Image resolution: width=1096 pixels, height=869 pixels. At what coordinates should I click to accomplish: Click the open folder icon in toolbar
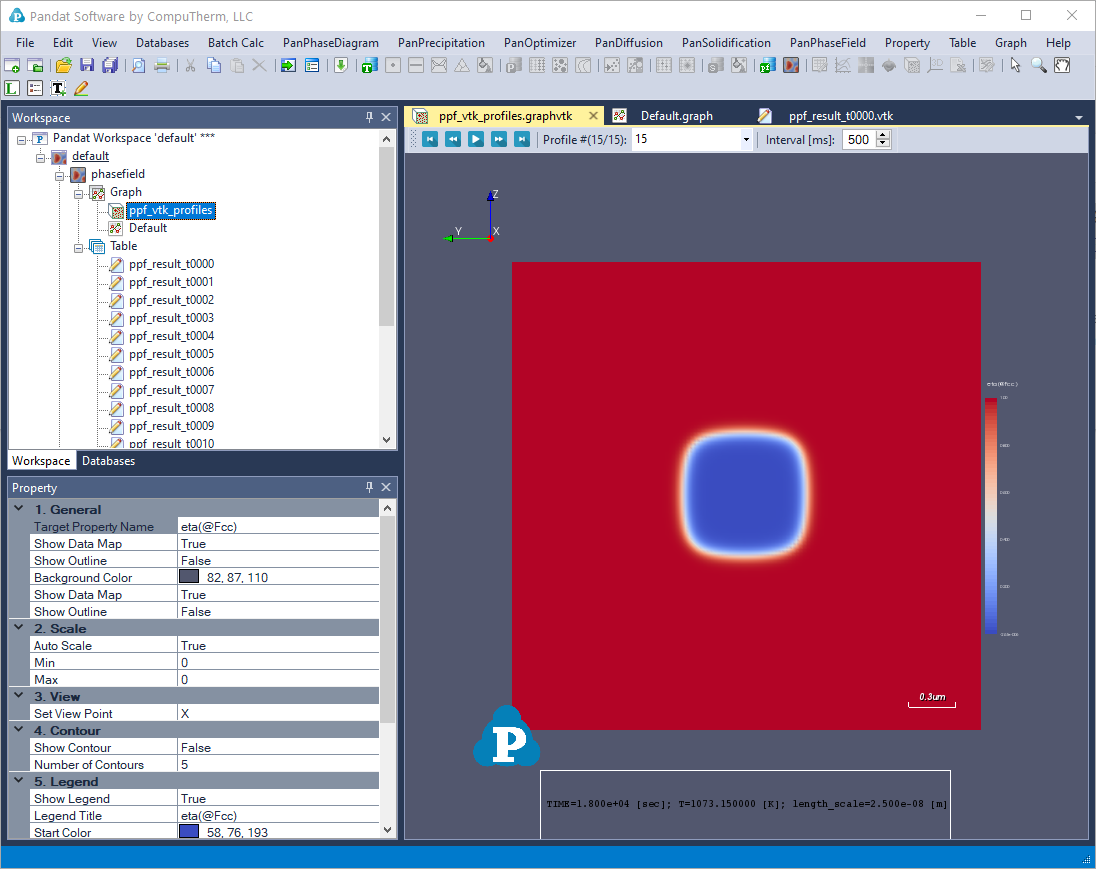click(x=63, y=66)
